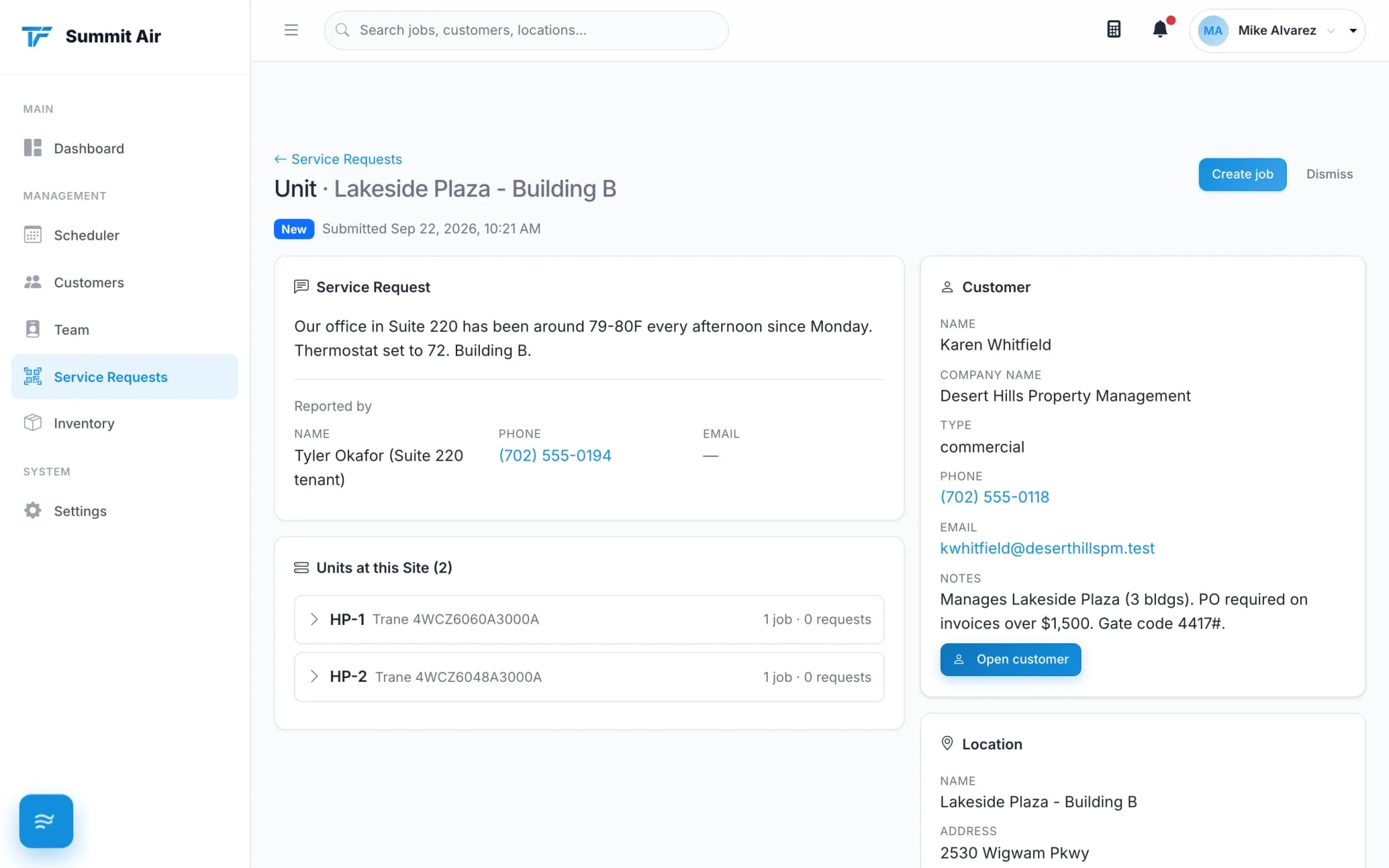Click the Units at this Site heading

click(384, 568)
